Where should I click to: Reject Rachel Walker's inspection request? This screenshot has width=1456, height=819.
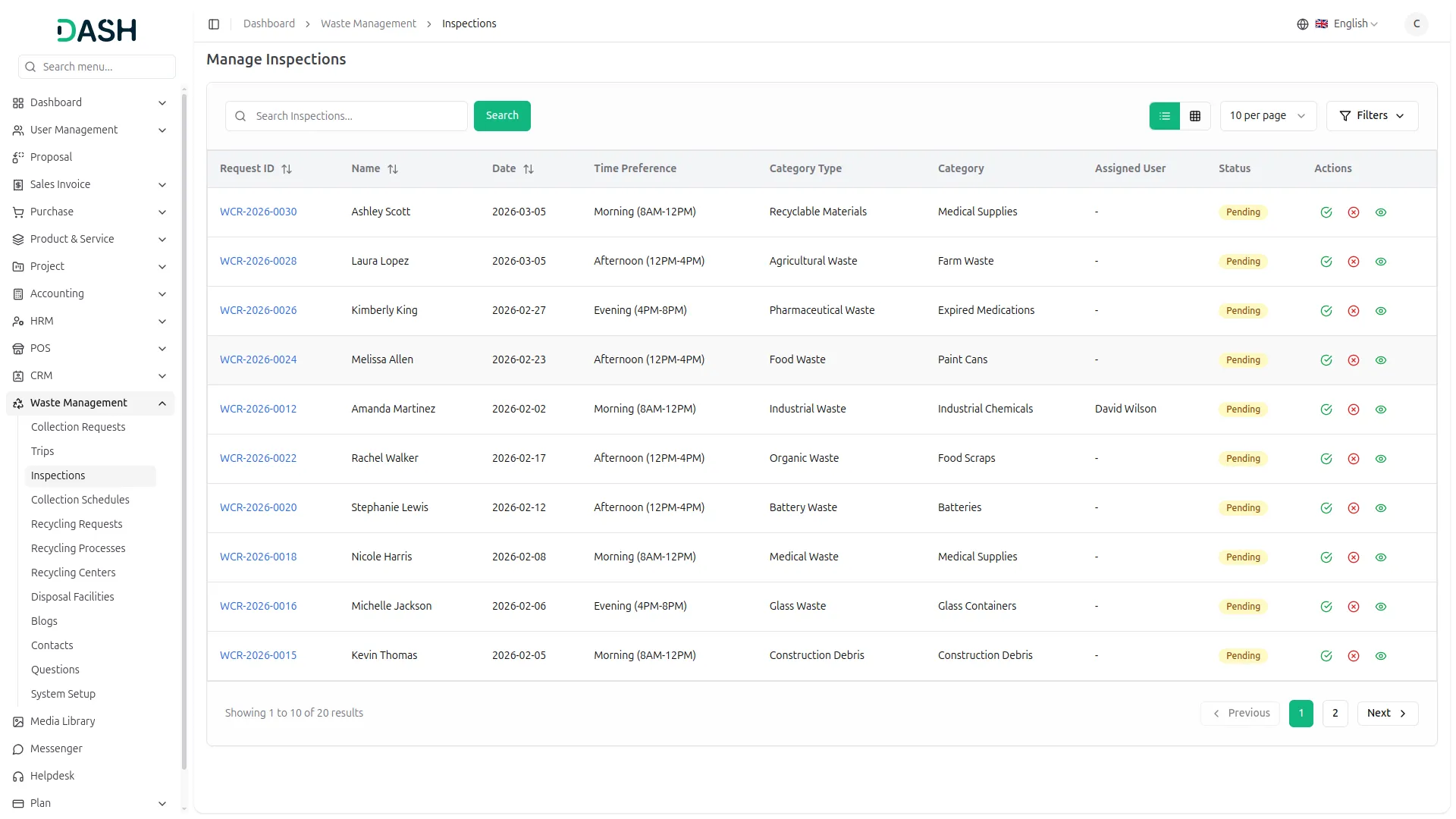[1353, 459]
